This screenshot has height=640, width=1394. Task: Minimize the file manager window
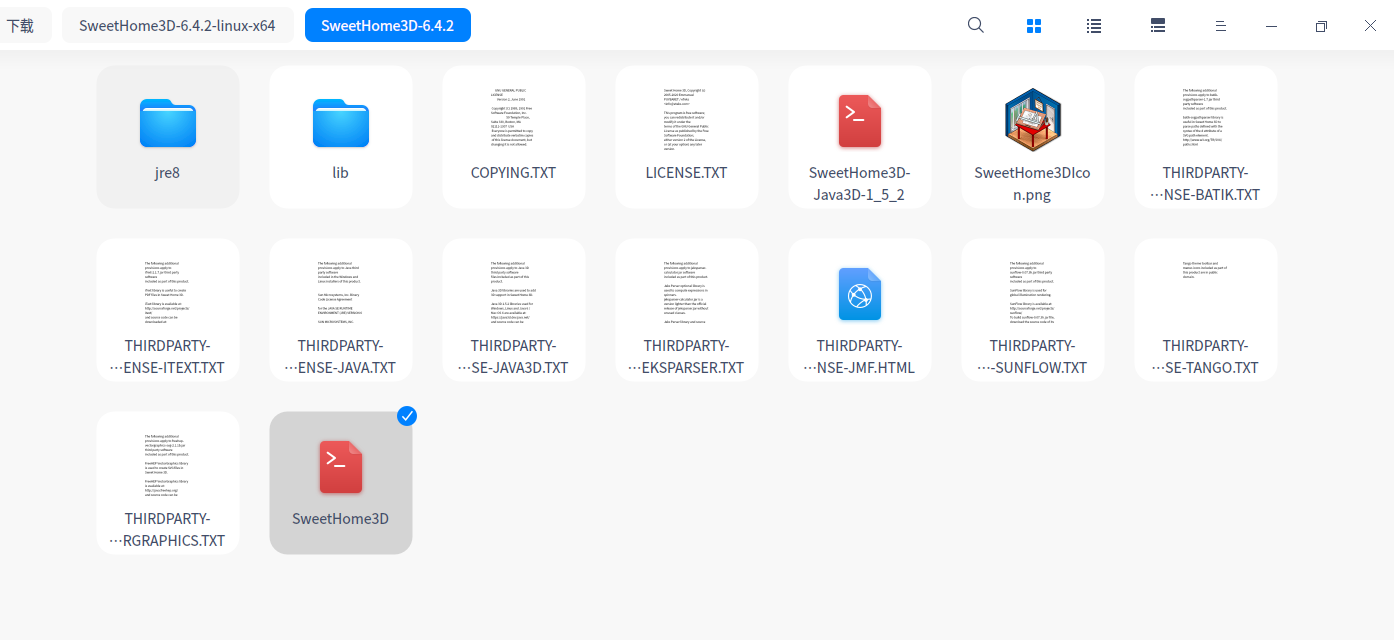(x=1272, y=26)
